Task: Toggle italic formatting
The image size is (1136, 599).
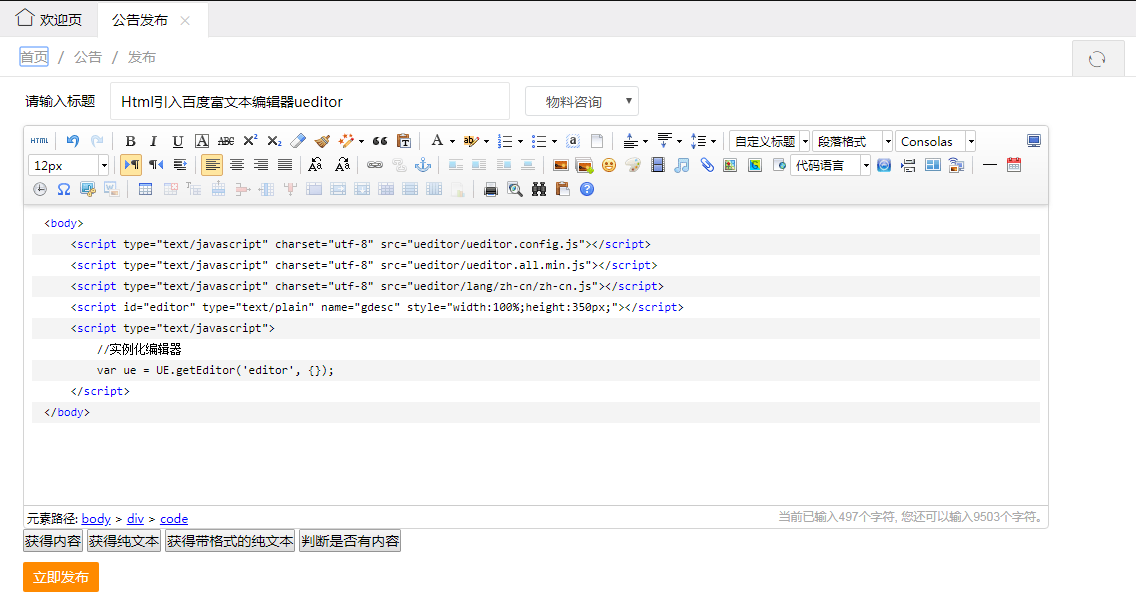Action: coord(154,141)
